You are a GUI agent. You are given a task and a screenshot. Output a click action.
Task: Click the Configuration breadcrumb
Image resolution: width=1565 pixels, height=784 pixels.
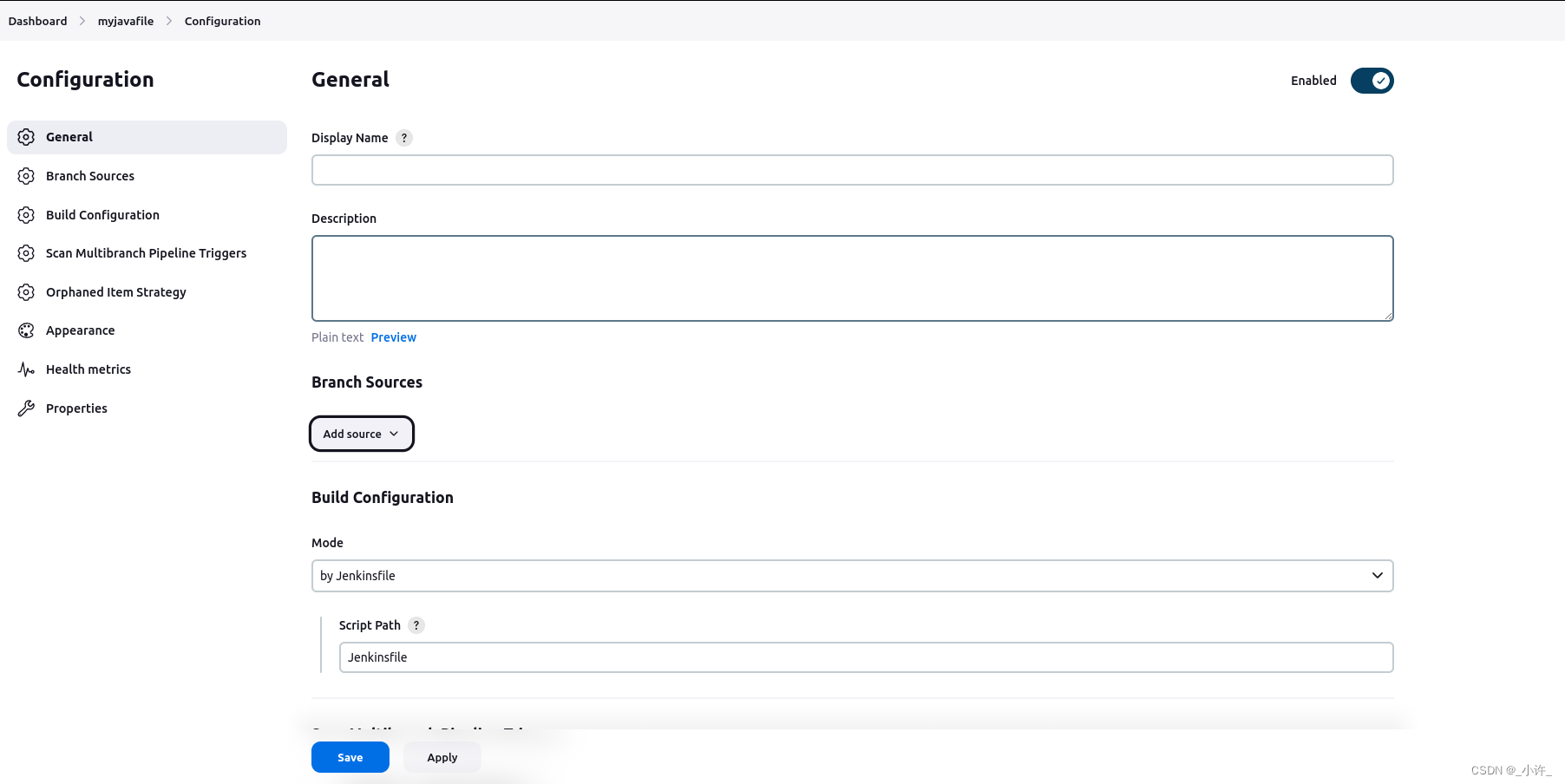[222, 21]
